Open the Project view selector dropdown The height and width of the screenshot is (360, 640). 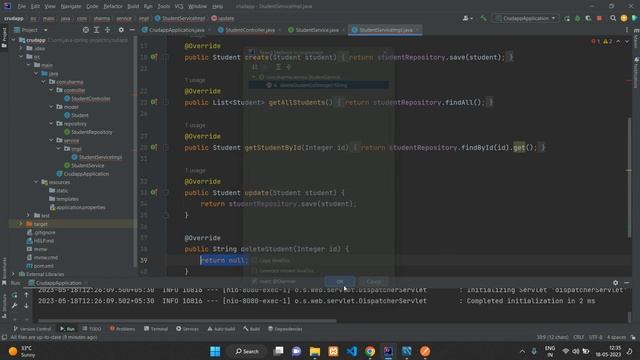point(31,30)
